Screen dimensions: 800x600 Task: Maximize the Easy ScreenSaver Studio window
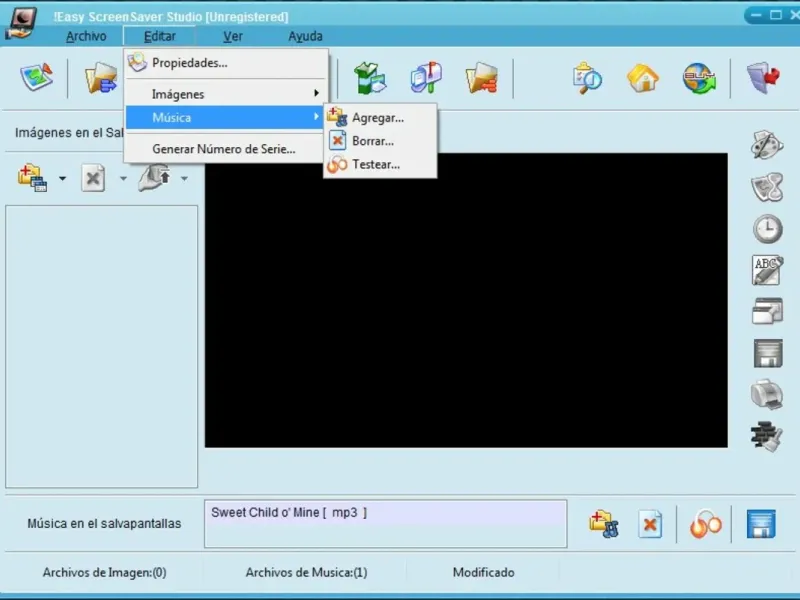[776, 15]
